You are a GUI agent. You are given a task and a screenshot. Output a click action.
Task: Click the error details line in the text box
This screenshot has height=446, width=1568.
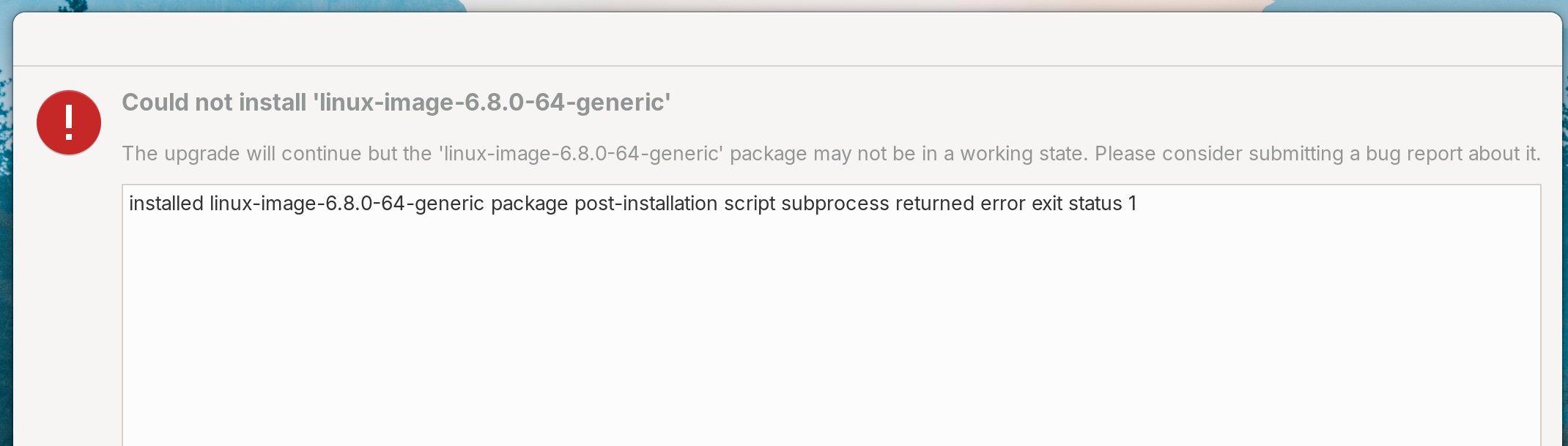(633, 204)
